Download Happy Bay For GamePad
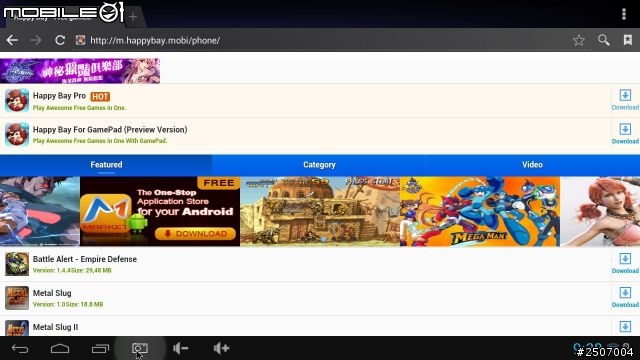 click(625, 134)
